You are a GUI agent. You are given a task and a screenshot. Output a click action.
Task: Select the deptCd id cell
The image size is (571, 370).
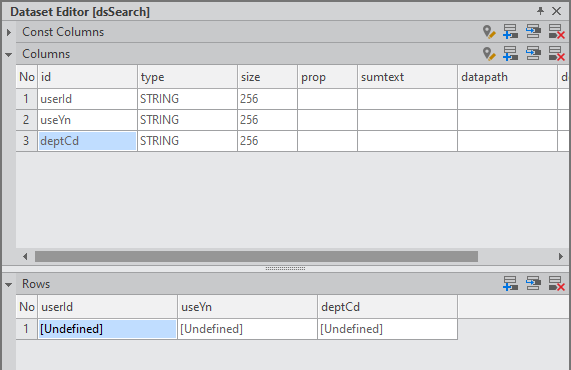pyautogui.click(x=87, y=141)
